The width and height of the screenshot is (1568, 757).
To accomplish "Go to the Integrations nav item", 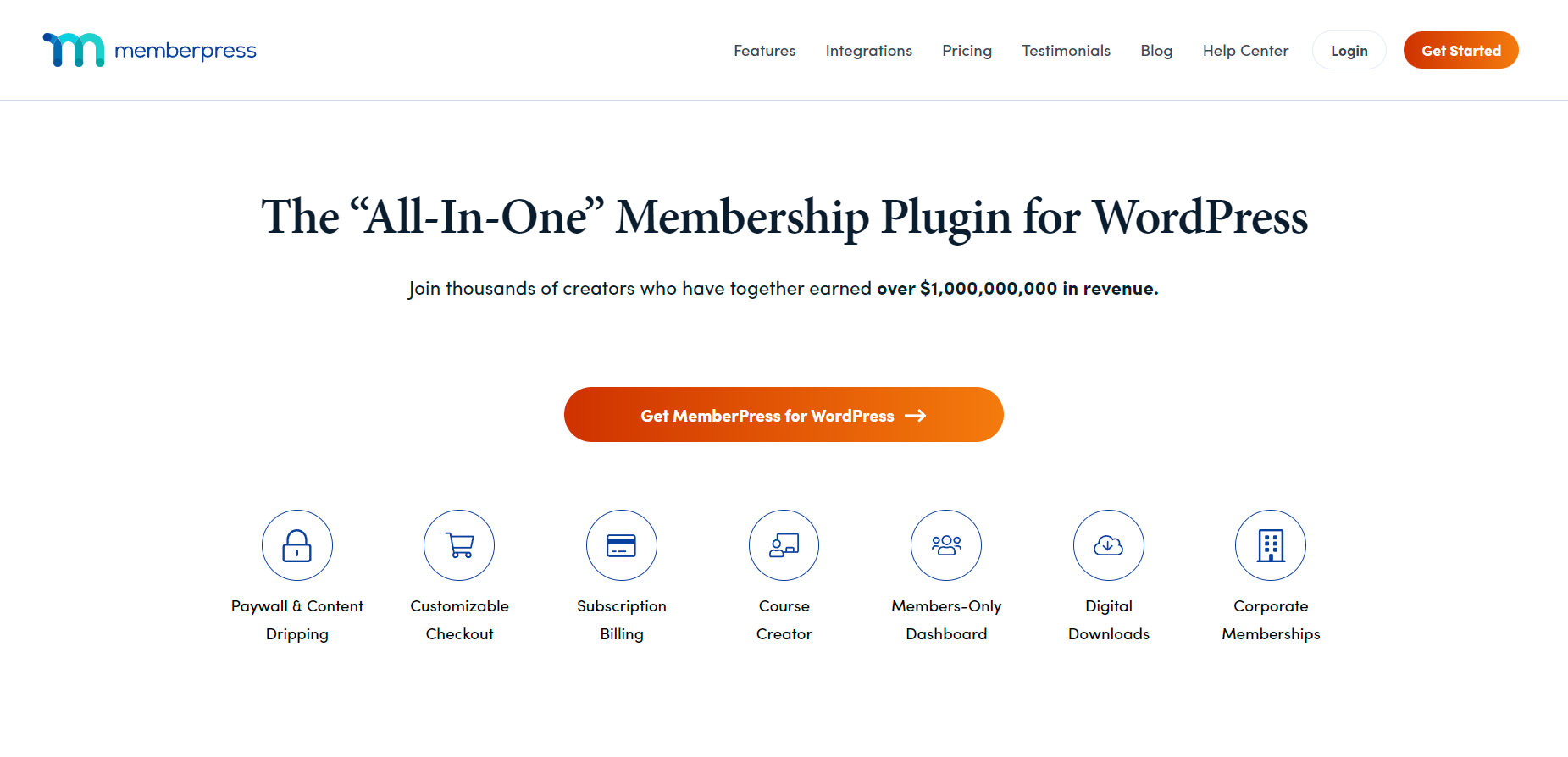I will click(x=868, y=51).
